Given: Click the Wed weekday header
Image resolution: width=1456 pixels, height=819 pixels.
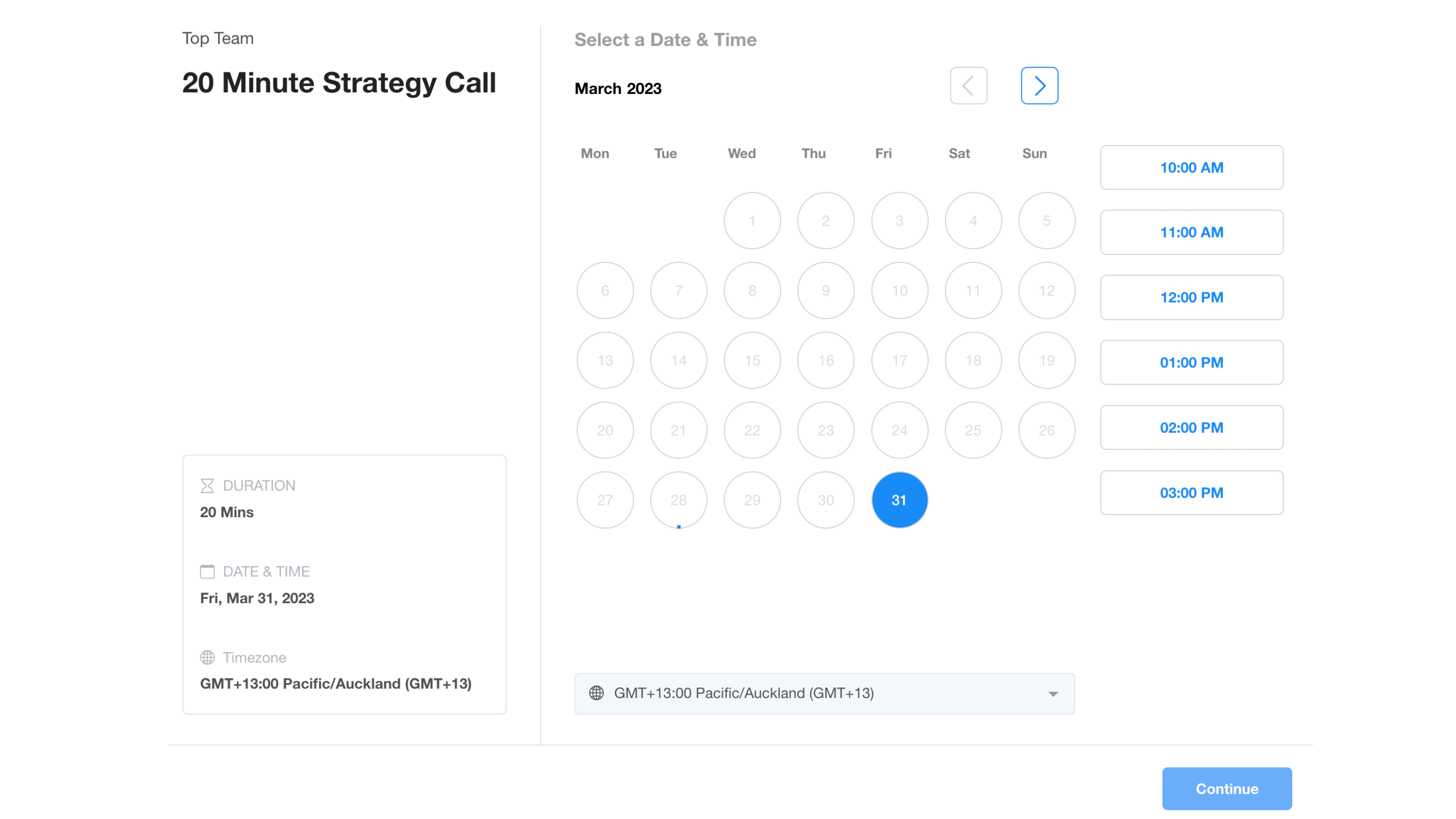Looking at the screenshot, I should [742, 153].
